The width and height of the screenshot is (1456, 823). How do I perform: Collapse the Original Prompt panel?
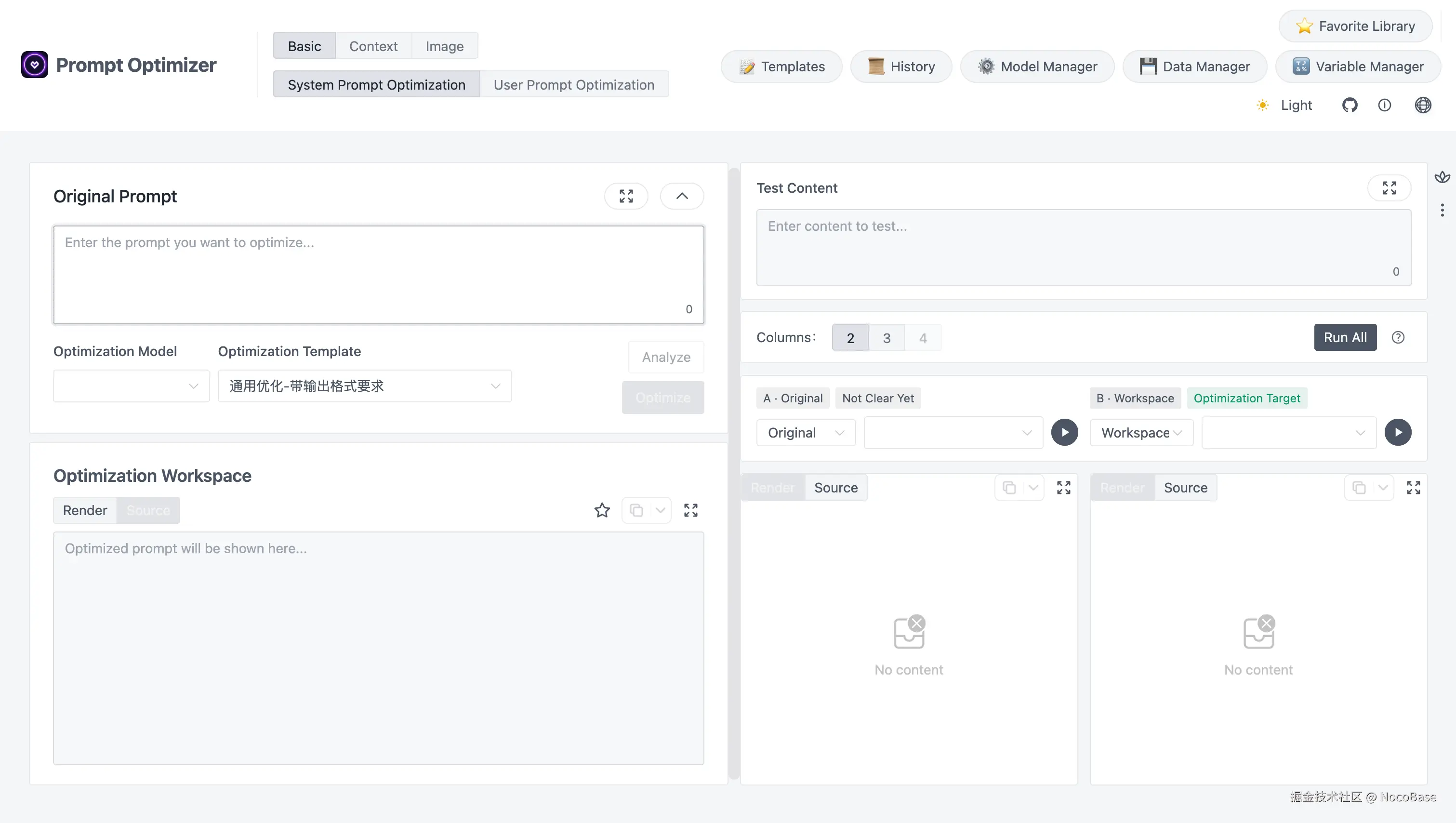pos(682,196)
